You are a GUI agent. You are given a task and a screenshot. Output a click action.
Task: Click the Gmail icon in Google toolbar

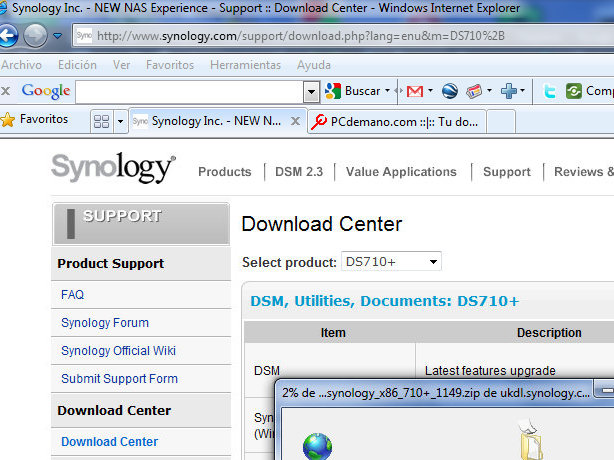415,91
